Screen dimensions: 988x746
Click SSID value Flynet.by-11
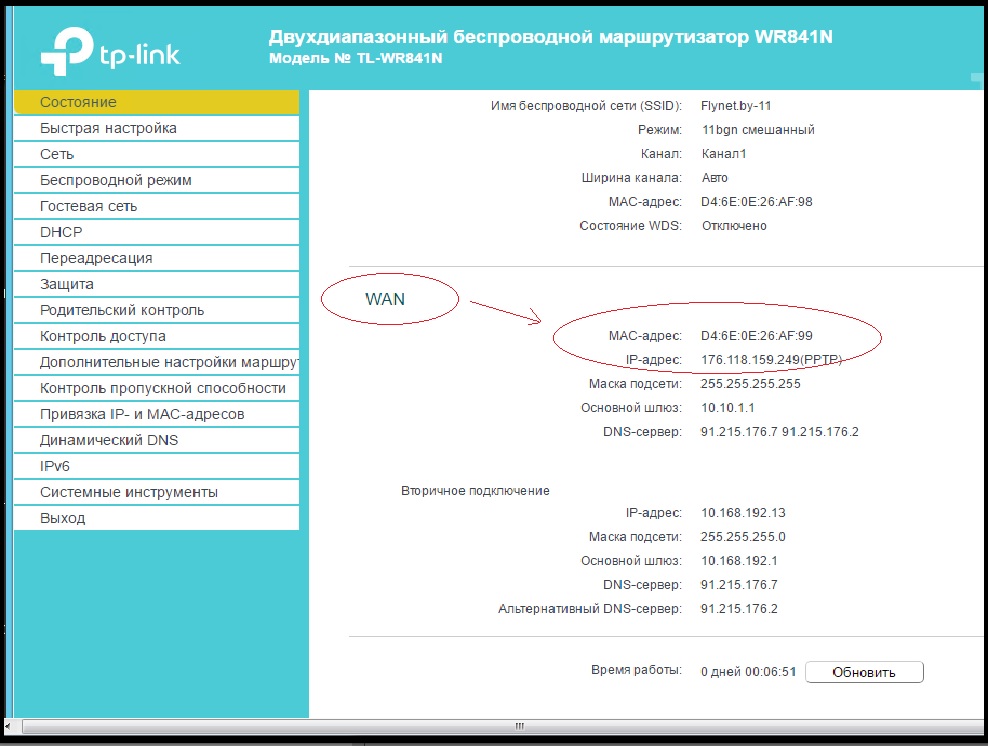coord(736,106)
